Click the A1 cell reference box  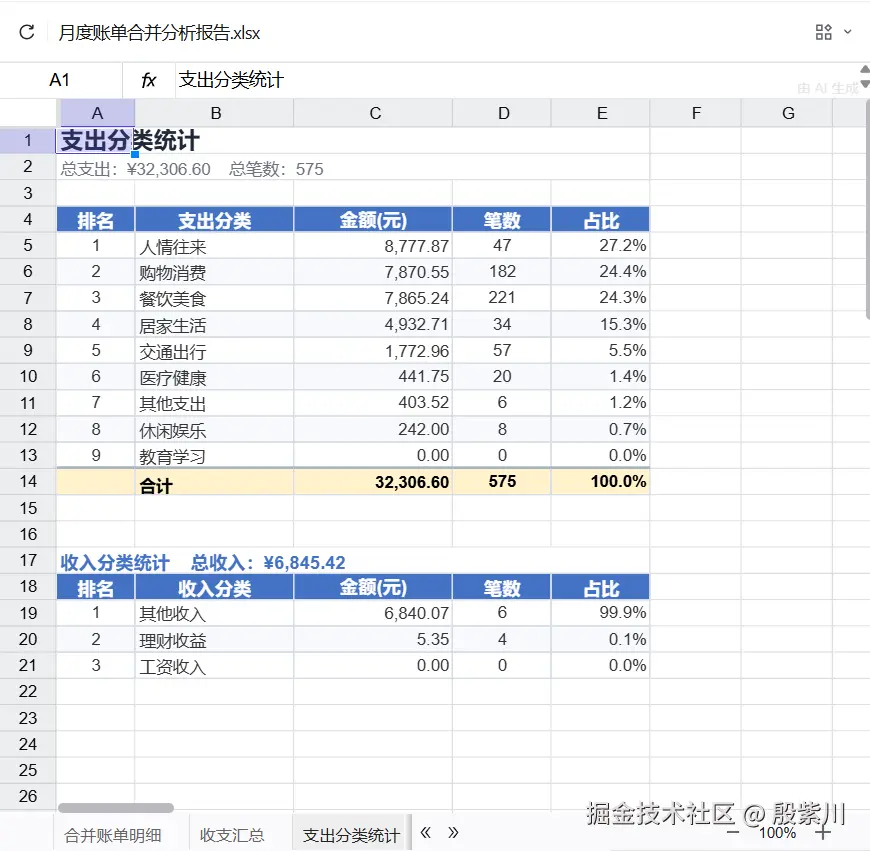[60, 80]
